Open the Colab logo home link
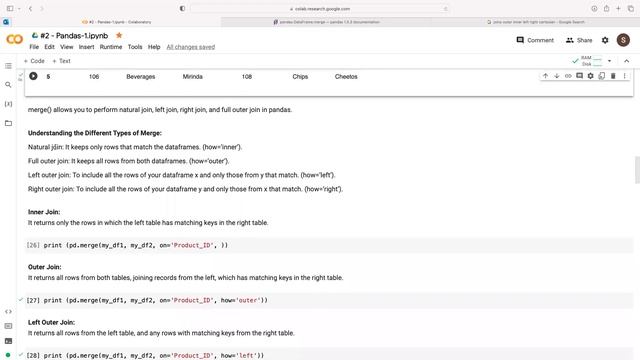640x360 pixels. click(15, 40)
